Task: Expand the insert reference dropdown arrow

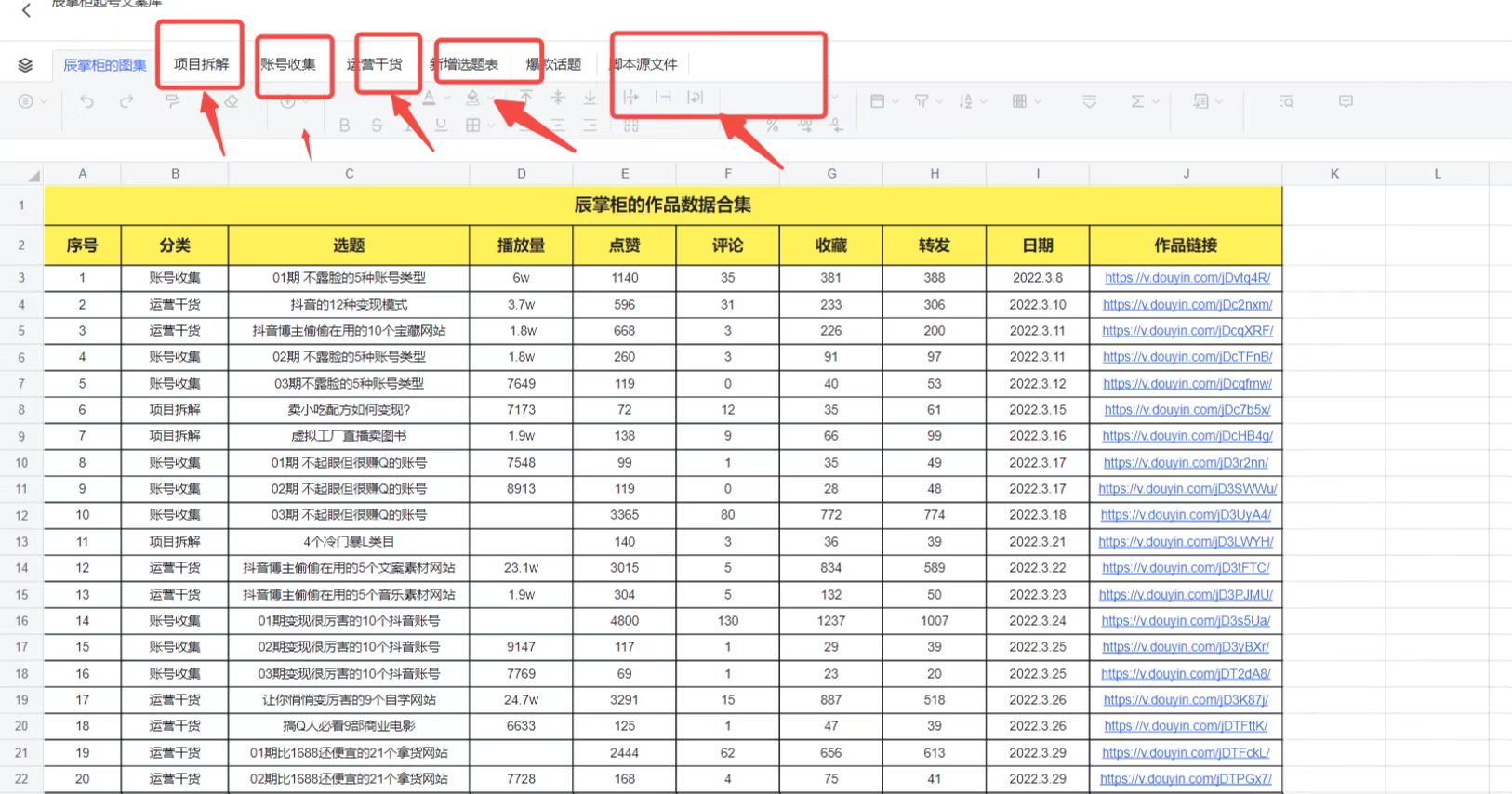Action: tap(1219, 101)
